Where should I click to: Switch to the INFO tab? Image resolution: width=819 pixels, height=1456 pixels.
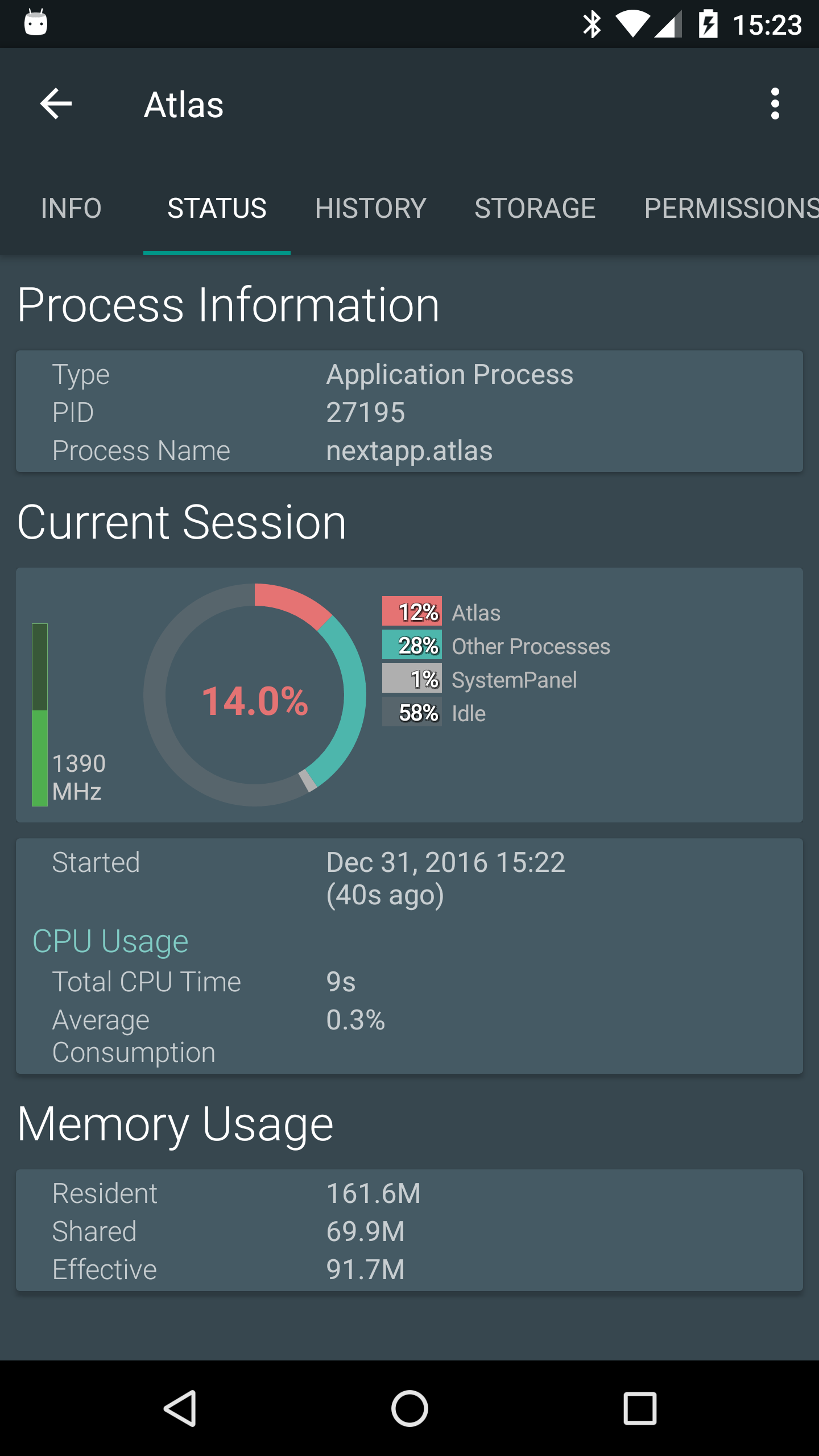(x=71, y=208)
